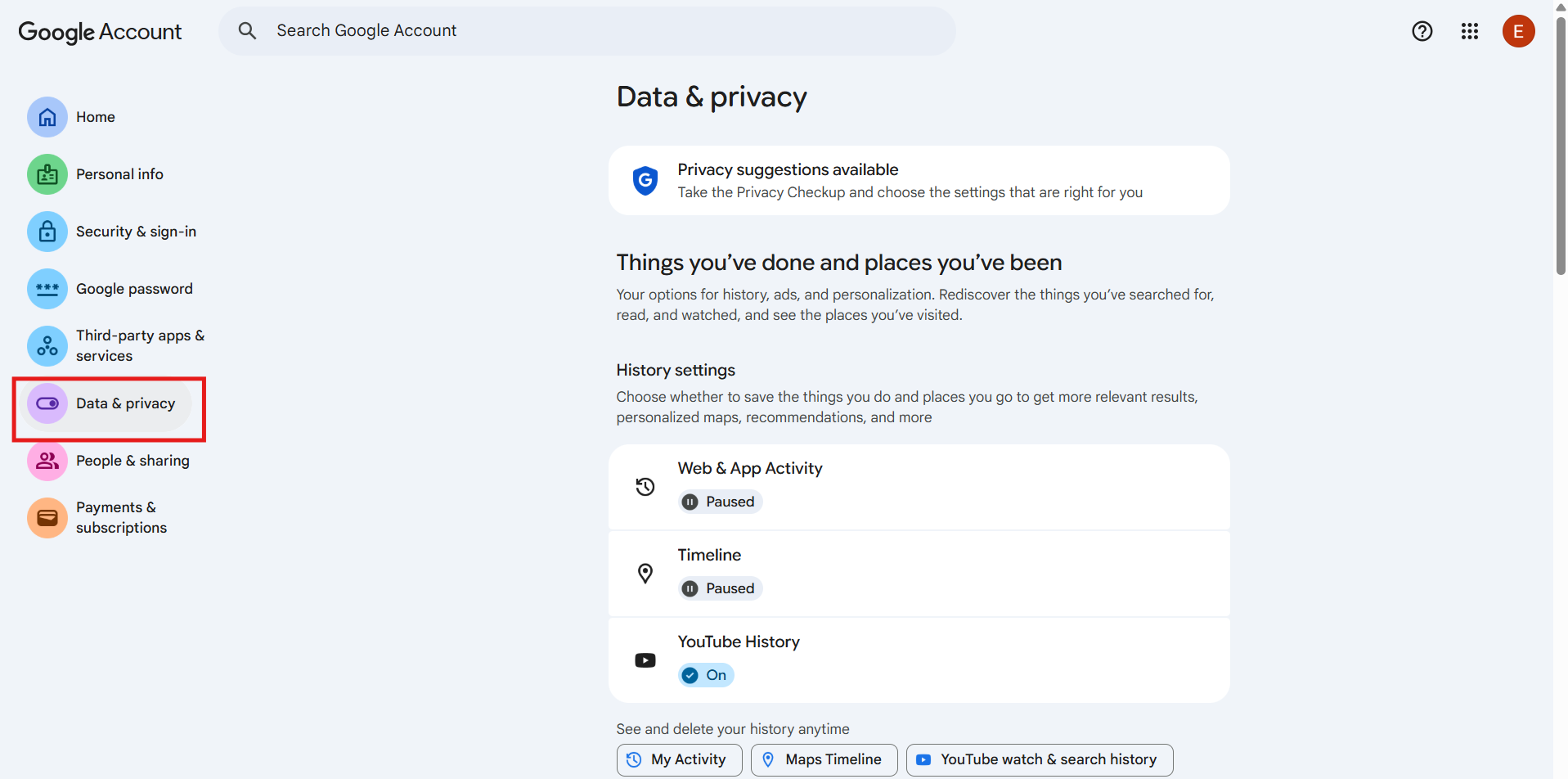This screenshot has height=779, width=1568.
Task: Select the Personal info icon in sidebar
Action: point(47,174)
